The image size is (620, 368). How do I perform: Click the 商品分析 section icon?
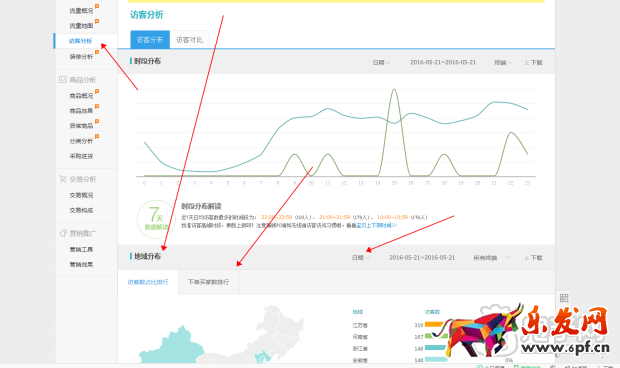[62, 79]
